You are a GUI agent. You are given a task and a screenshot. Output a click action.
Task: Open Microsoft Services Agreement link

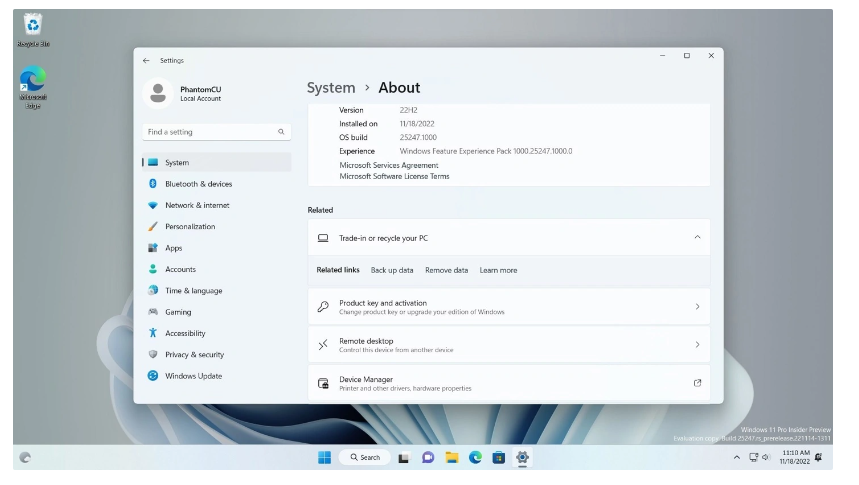click(389, 166)
